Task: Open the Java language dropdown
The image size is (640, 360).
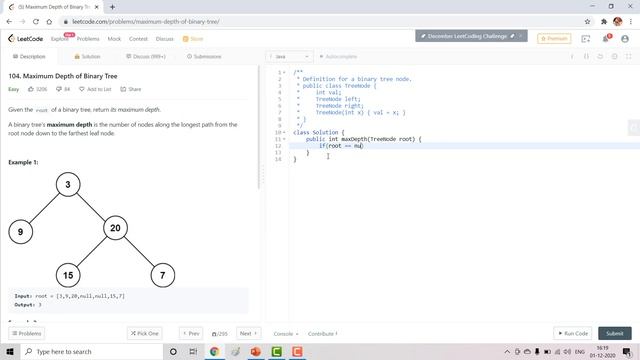Action: point(289,56)
